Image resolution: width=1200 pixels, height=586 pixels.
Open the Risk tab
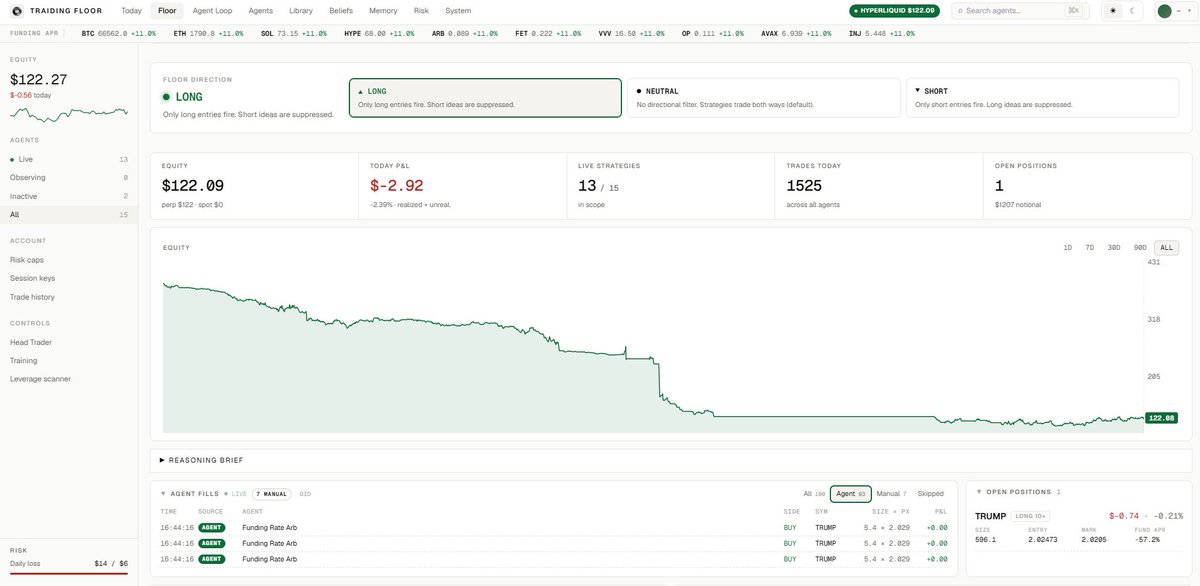[x=422, y=11]
